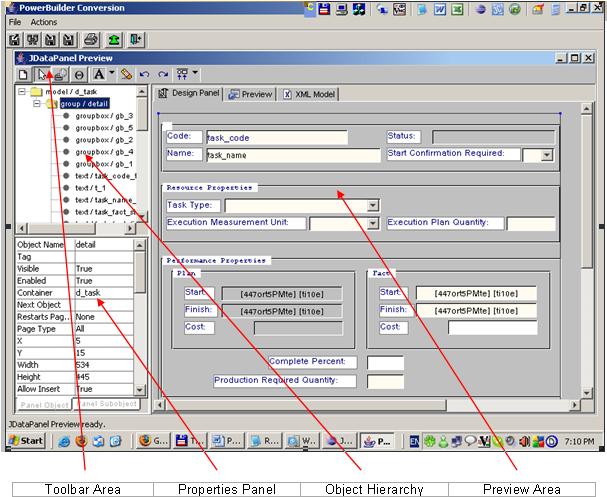Switch to the Panel Subobject tab
607x497 pixels.
point(106,404)
